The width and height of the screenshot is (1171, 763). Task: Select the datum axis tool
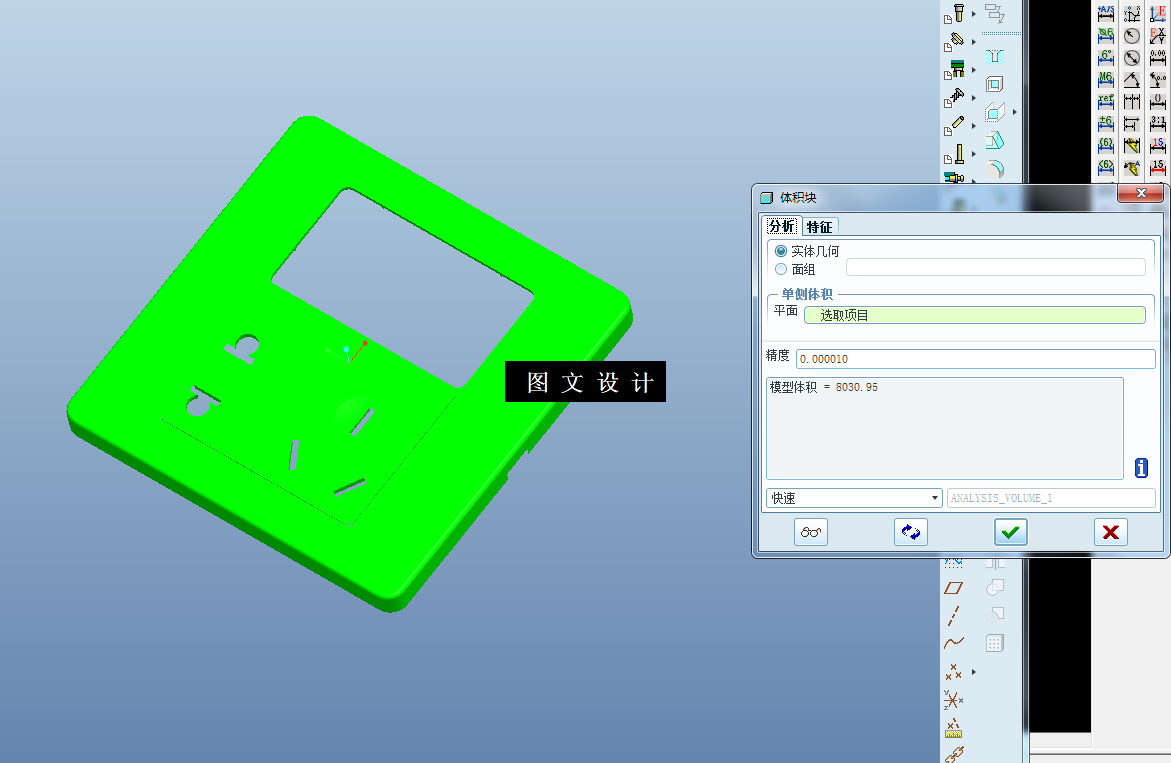pos(954,616)
